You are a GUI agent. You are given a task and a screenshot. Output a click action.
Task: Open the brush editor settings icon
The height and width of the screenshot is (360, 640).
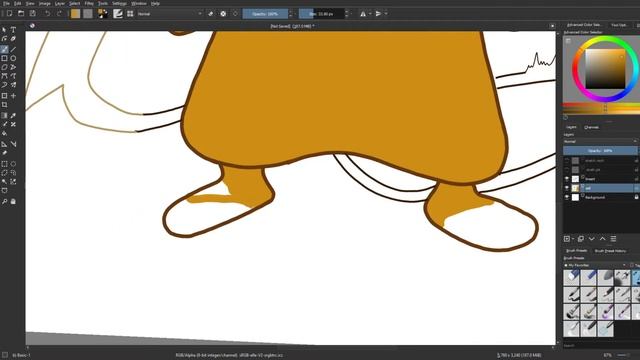[118, 13]
